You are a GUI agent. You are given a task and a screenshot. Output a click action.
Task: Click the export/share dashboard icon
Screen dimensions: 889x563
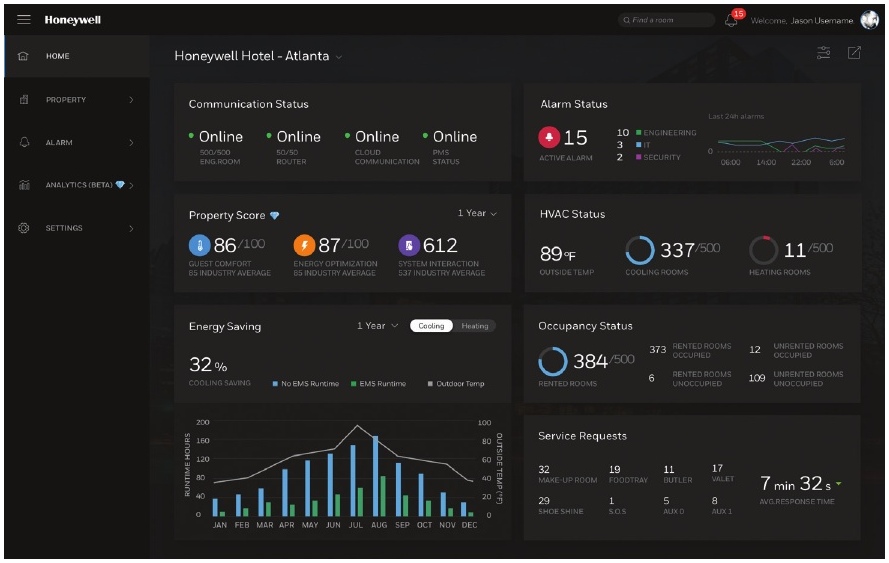pyautogui.click(x=854, y=53)
